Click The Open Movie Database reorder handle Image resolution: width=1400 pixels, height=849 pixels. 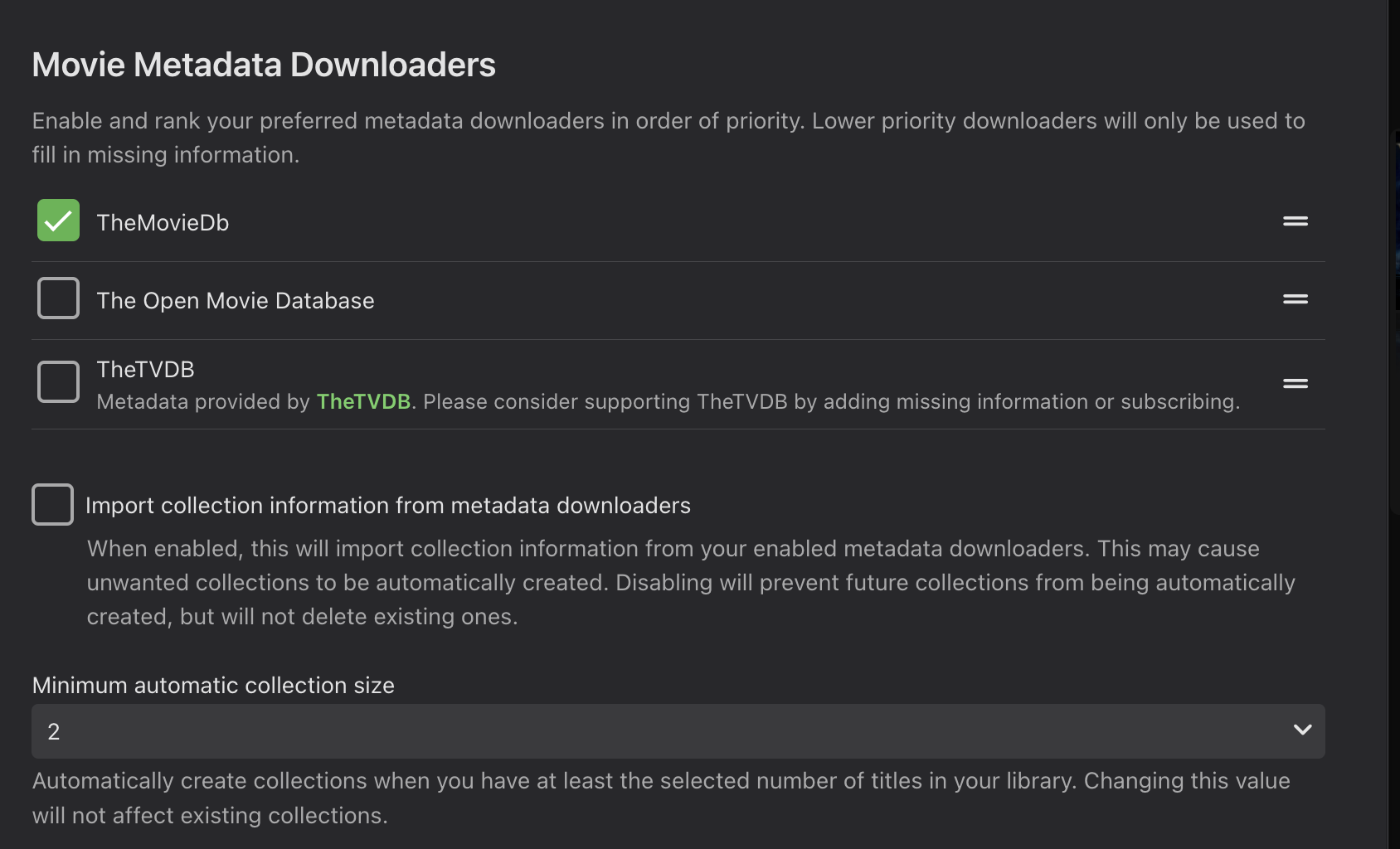click(x=1295, y=299)
